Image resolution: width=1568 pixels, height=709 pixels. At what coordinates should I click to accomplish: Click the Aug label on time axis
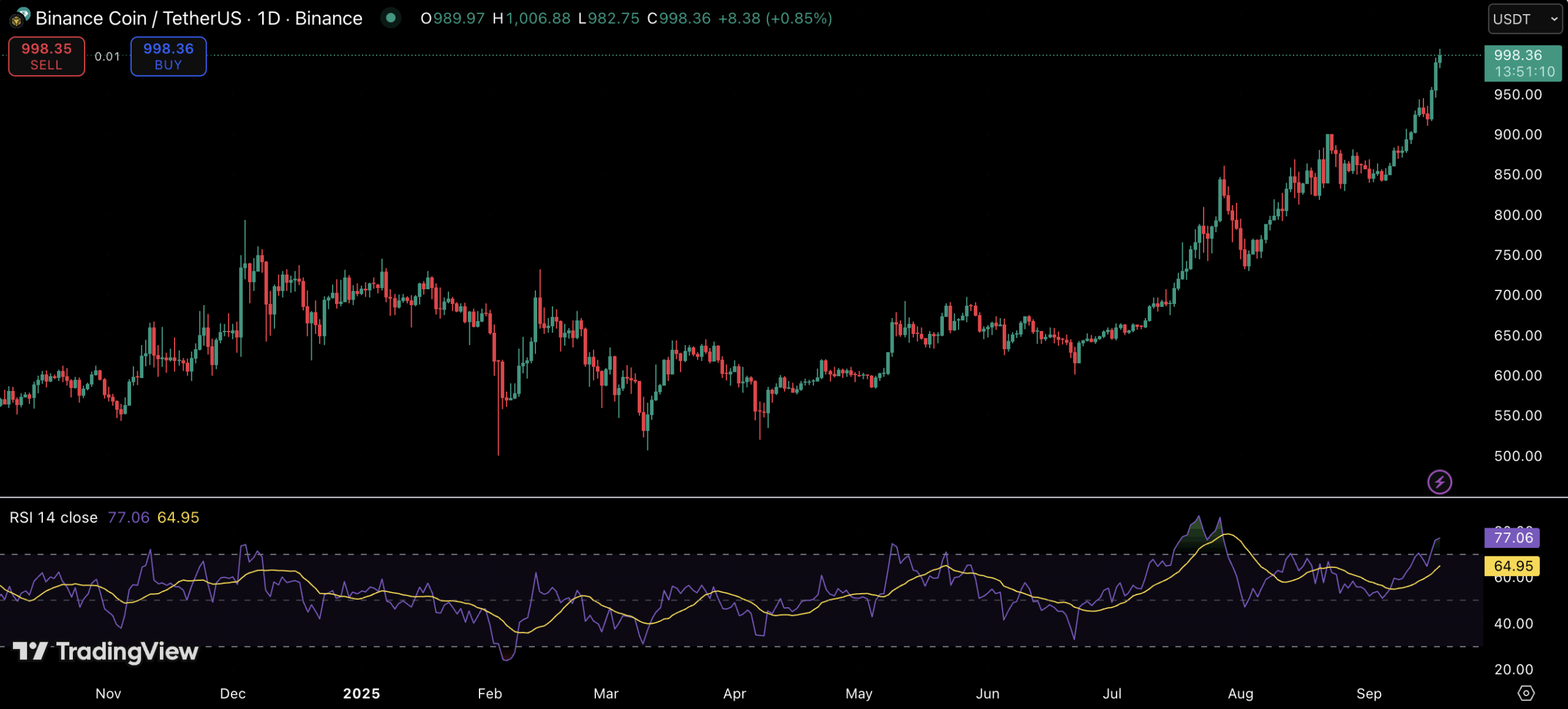(x=1240, y=693)
